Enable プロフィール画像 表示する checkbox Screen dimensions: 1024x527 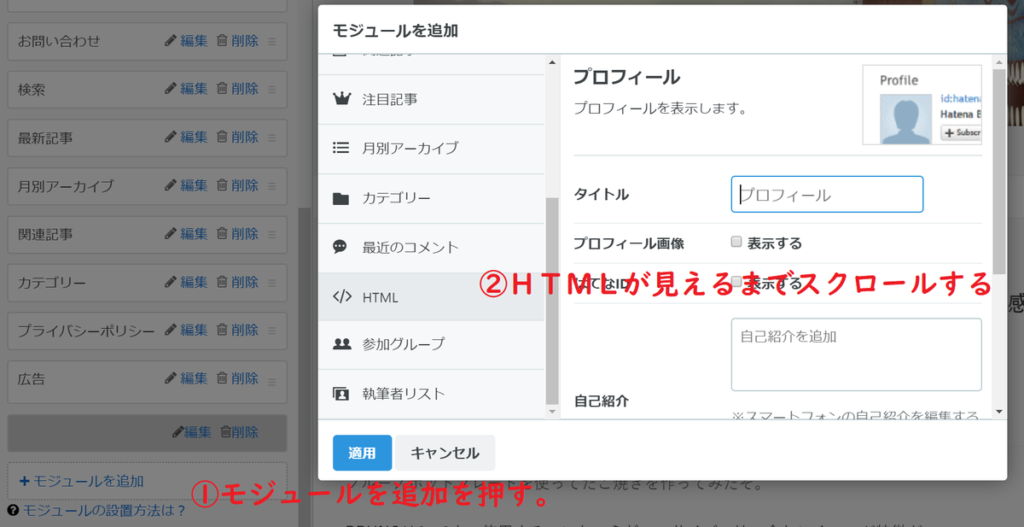pyautogui.click(x=737, y=242)
